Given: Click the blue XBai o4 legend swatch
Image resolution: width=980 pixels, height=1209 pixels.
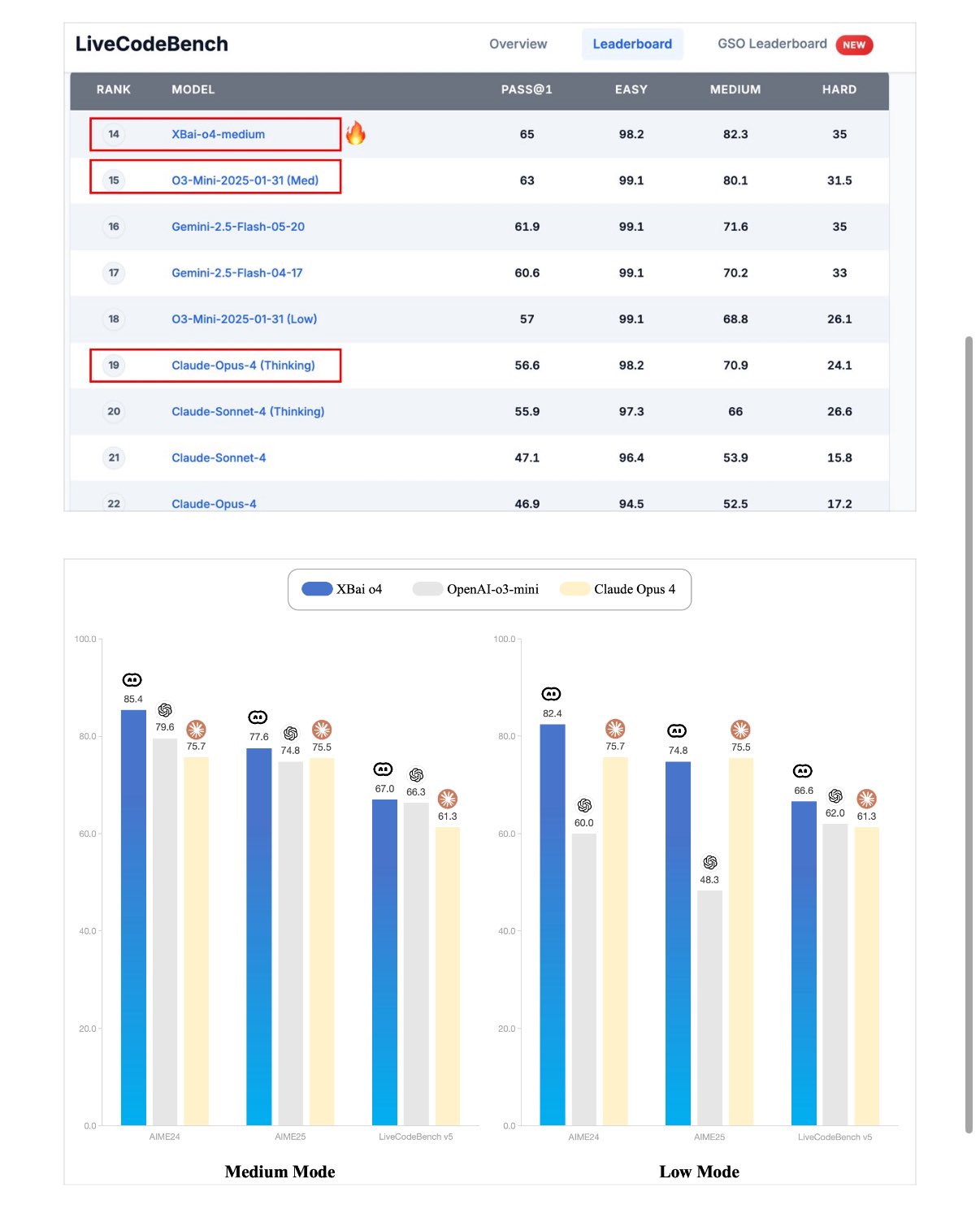Looking at the screenshot, I should pos(317,589).
